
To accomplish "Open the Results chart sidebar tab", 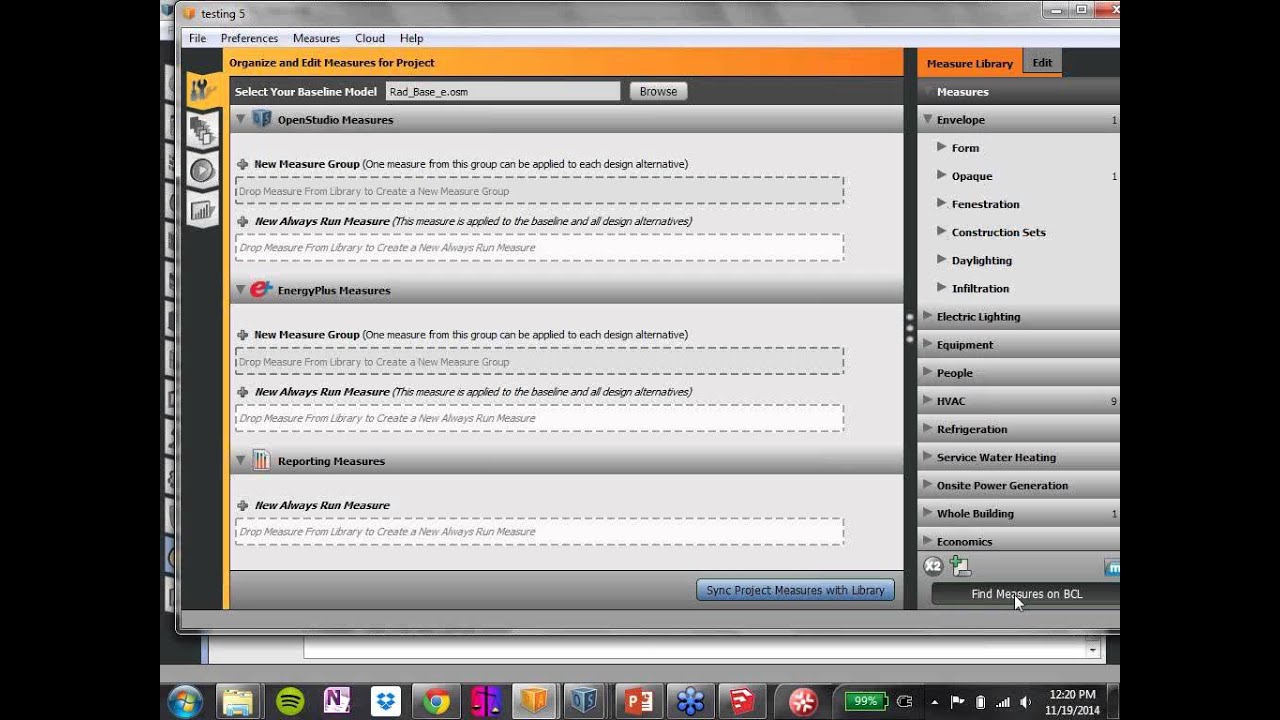I will point(202,210).
